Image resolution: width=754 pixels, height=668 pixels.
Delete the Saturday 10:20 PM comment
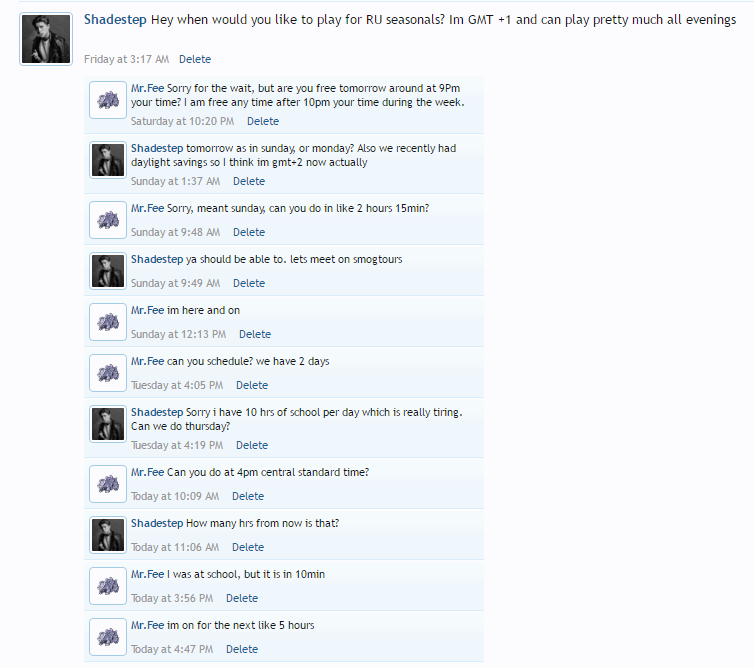point(263,121)
